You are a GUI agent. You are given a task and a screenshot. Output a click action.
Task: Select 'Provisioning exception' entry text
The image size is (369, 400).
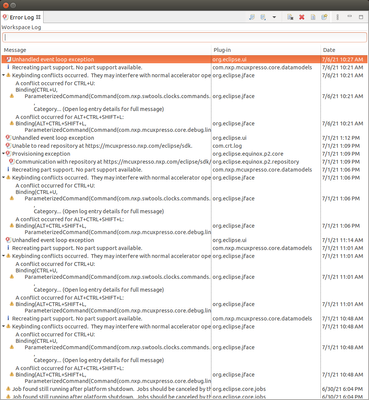tap(41, 154)
